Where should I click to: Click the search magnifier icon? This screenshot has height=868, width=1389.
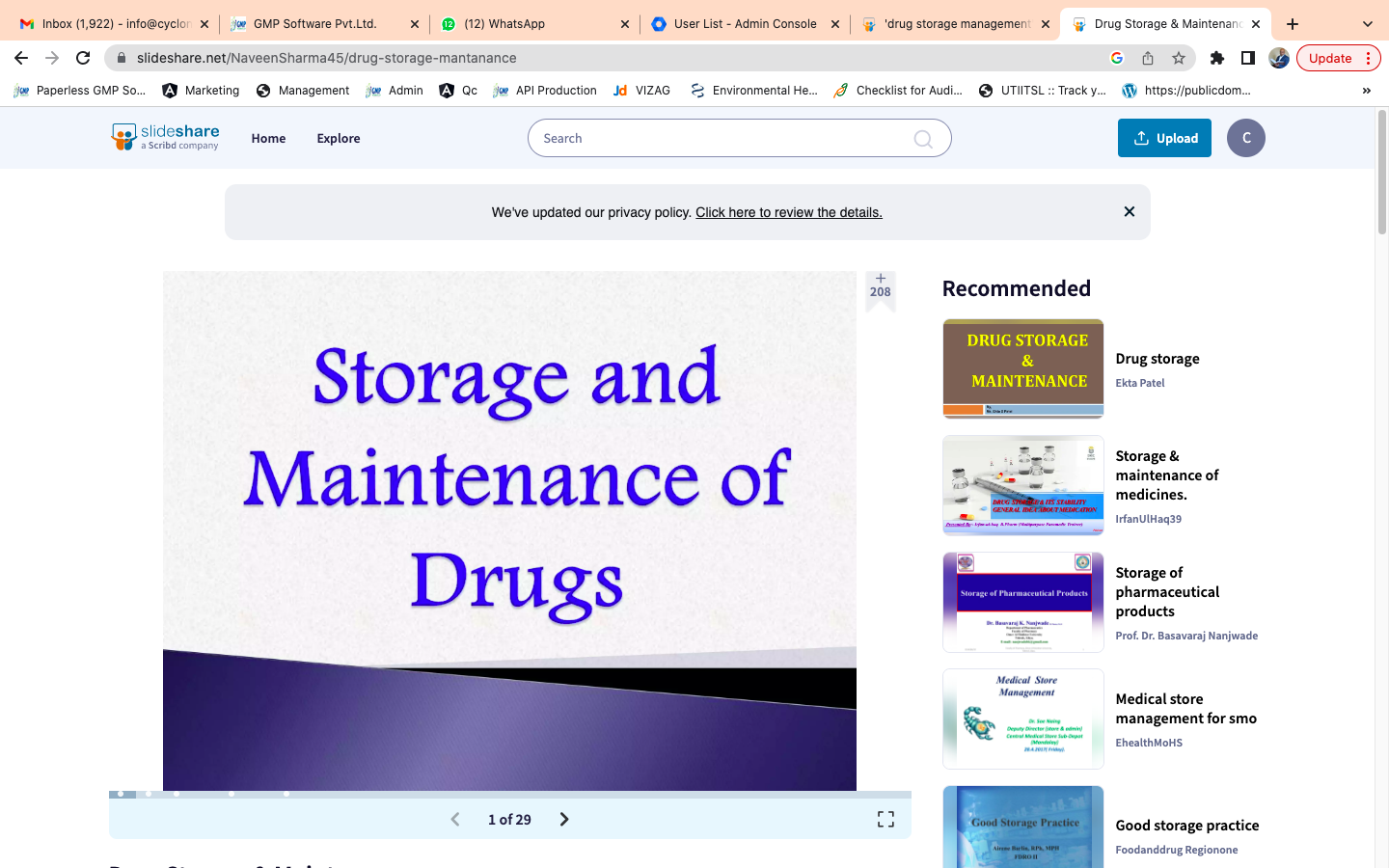[923, 139]
